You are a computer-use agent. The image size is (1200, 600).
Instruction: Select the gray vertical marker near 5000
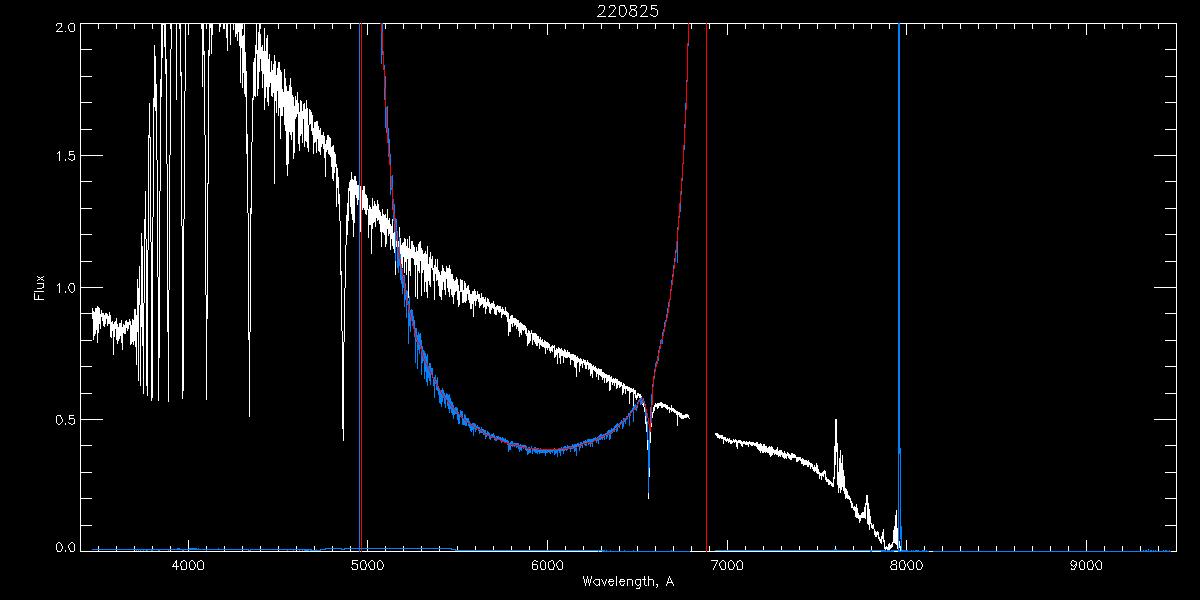click(360, 300)
